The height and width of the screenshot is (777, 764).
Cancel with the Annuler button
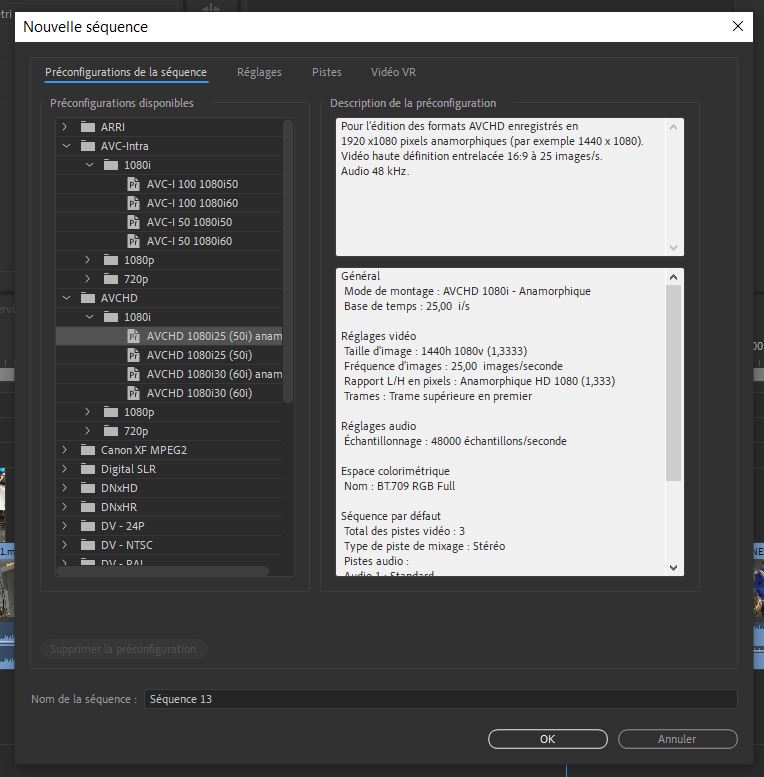[677, 739]
